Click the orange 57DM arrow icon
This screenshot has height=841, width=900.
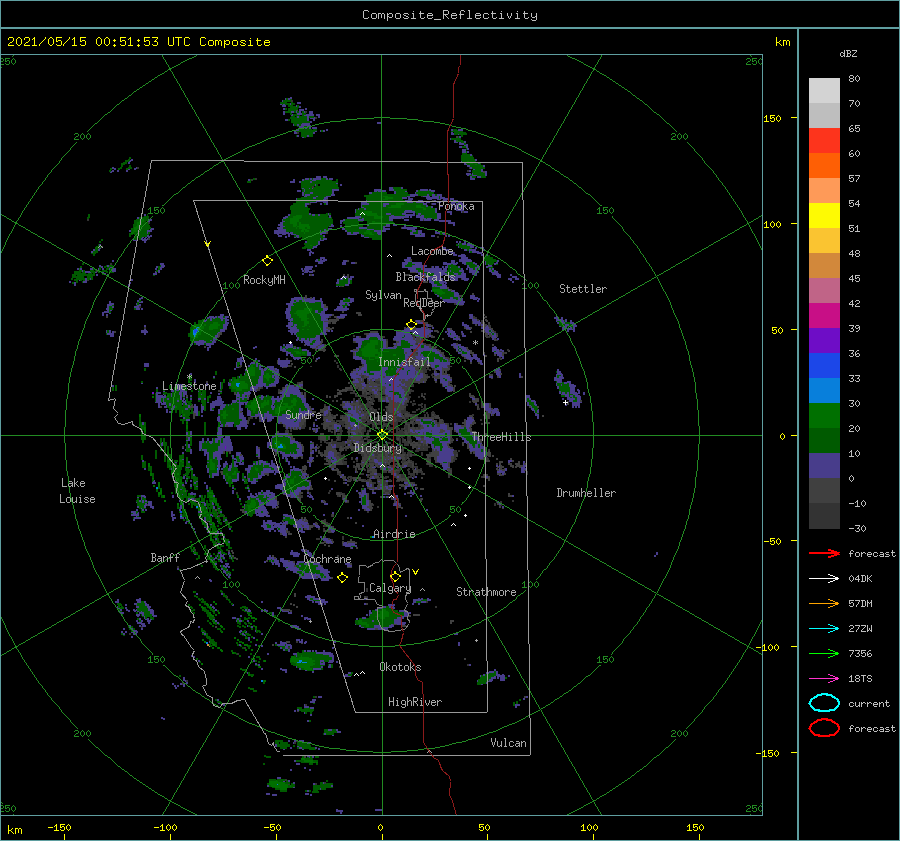click(x=824, y=603)
